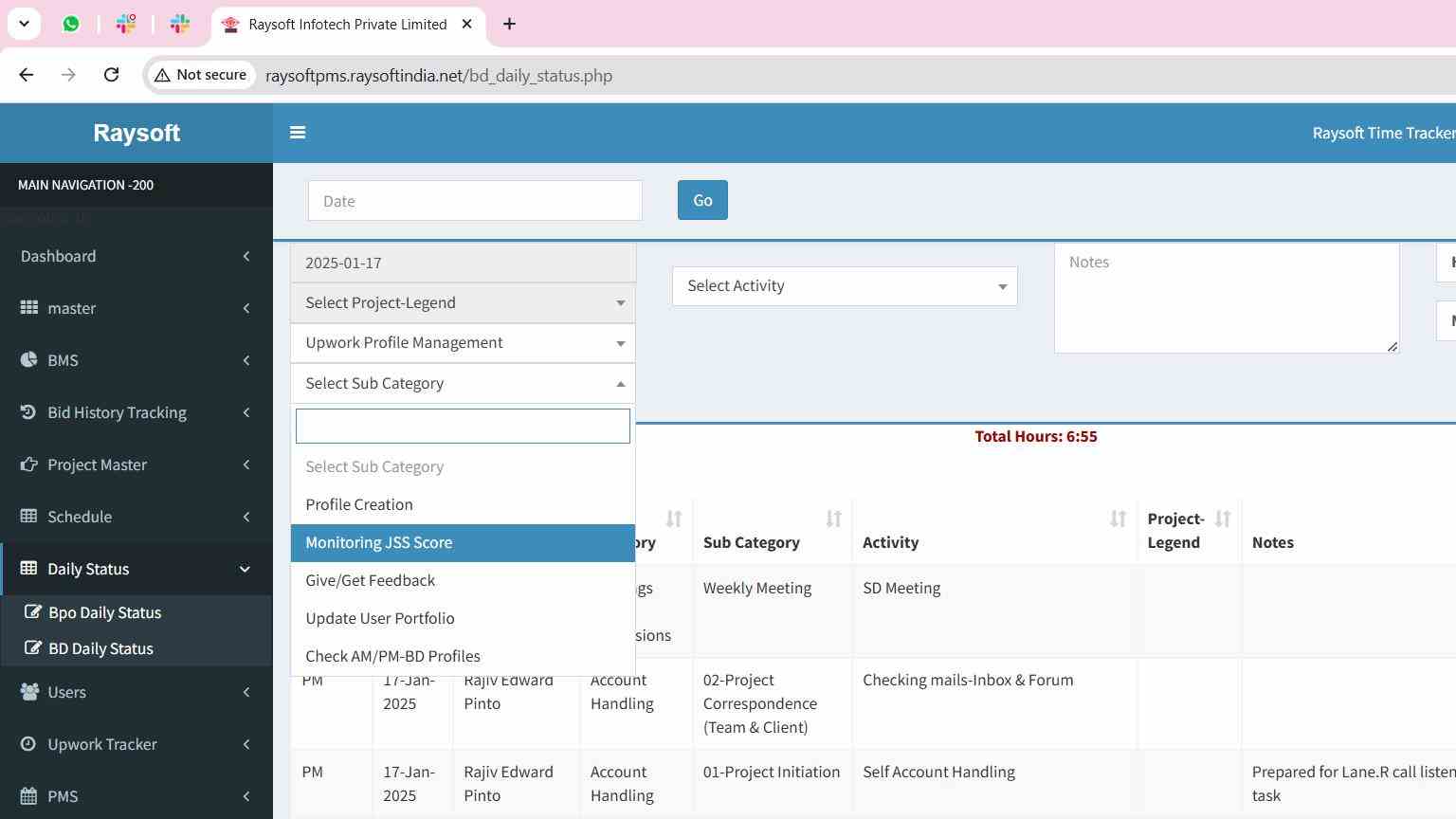Image resolution: width=1456 pixels, height=819 pixels.
Task: Click into the Notes textarea
Action: pyautogui.click(x=1227, y=299)
